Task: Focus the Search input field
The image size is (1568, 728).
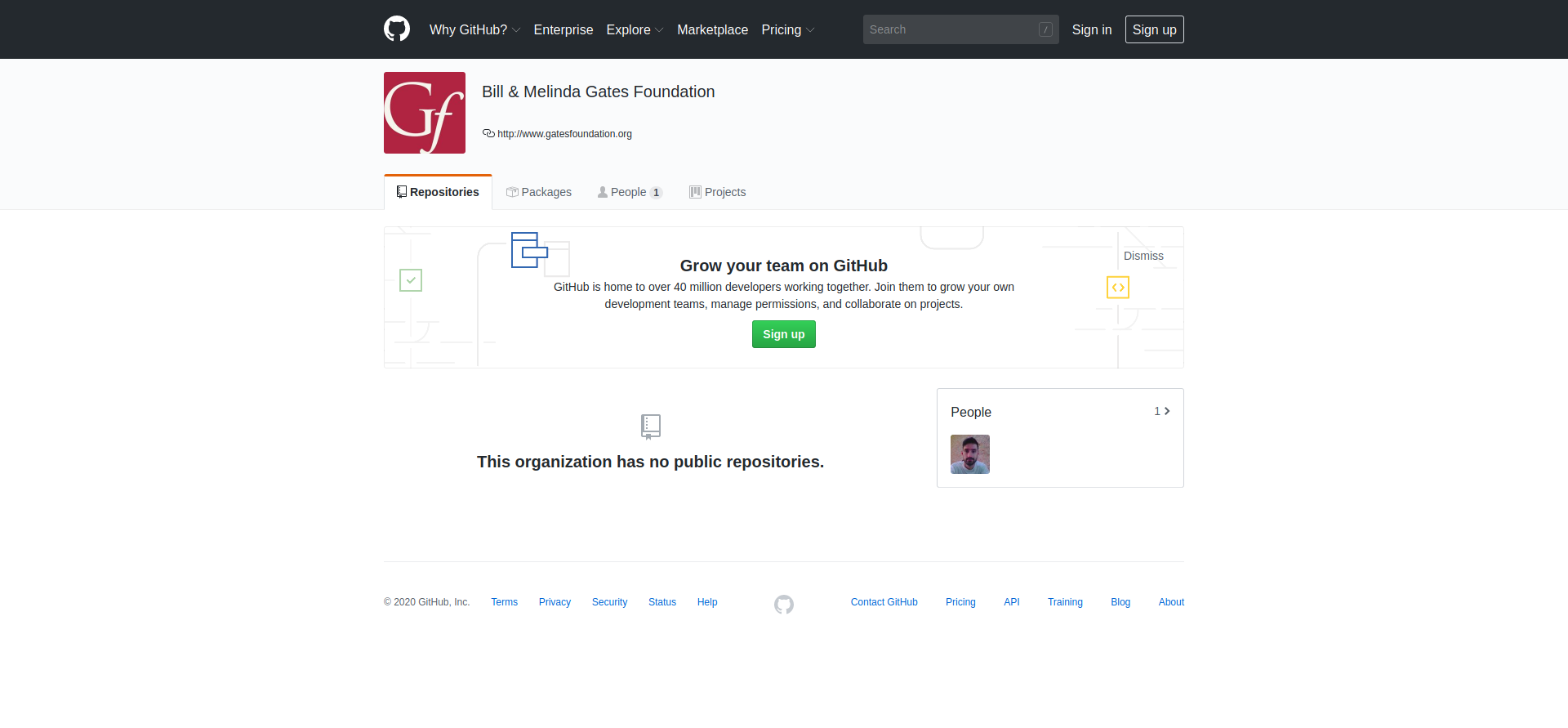Action: click(x=951, y=29)
